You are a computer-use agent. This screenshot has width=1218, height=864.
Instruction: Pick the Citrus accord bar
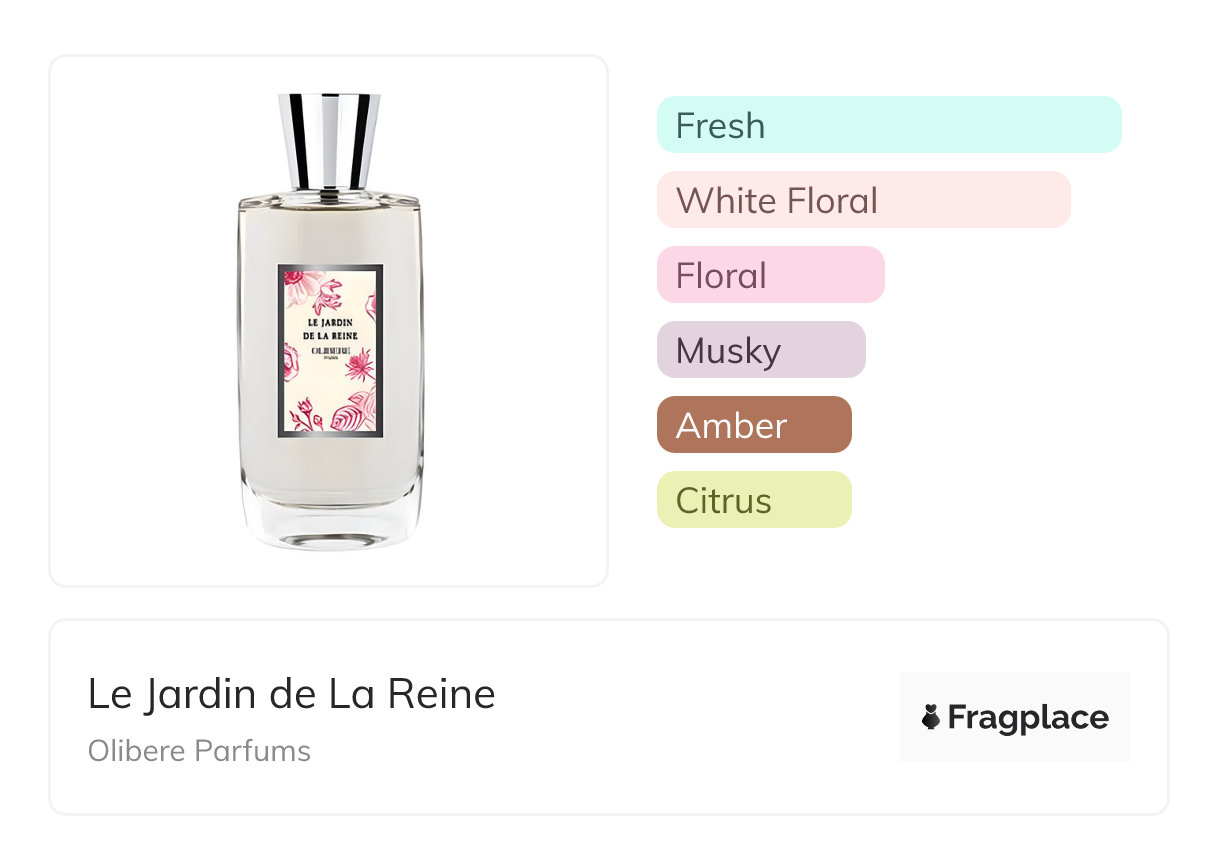click(754, 500)
